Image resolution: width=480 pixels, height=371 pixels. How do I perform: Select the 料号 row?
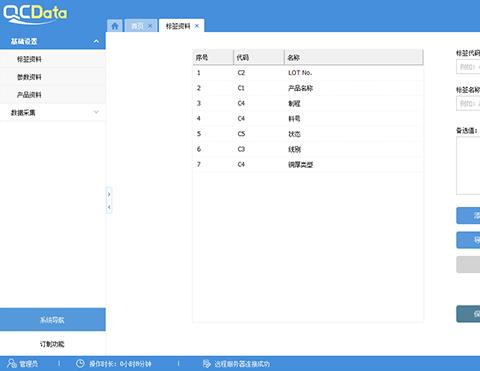point(308,119)
